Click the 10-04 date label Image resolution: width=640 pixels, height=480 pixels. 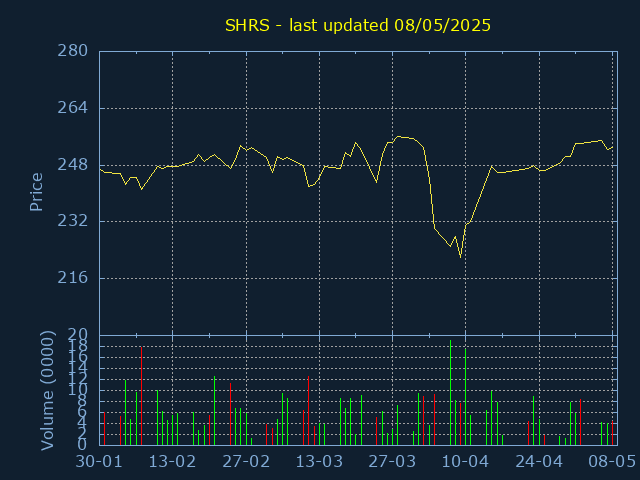[465, 462]
